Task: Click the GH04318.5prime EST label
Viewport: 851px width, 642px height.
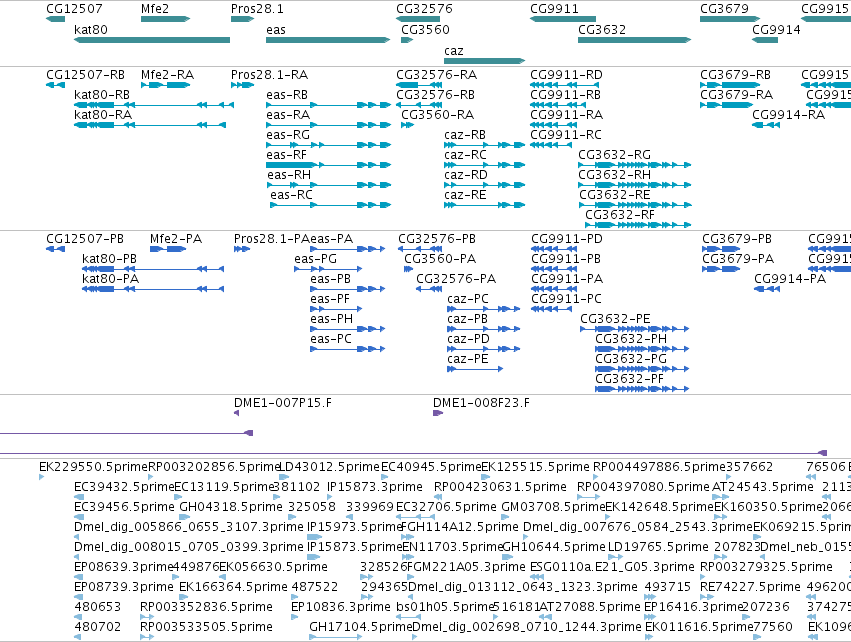Action: [x=231, y=507]
